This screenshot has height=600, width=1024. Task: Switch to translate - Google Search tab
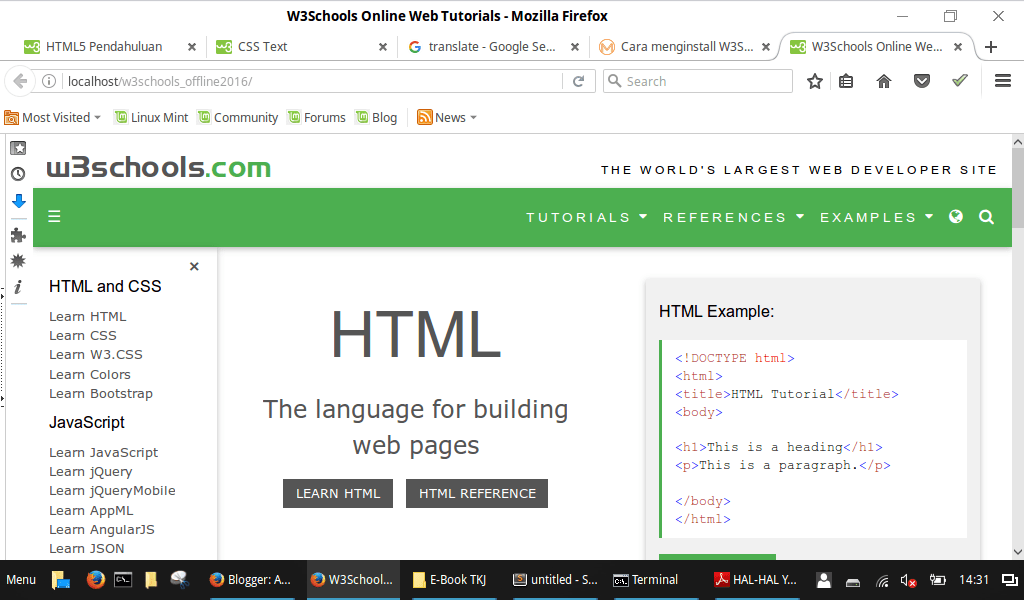coord(491,47)
